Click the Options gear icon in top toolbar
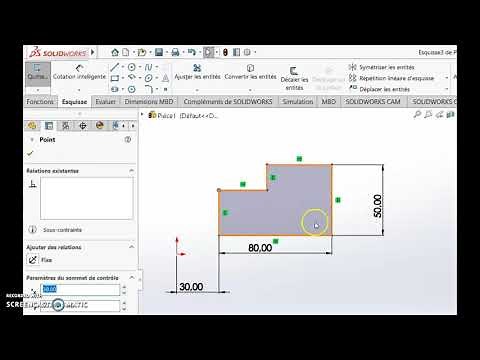Image resolution: width=480 pixels, height=360 pixels. point(247,52)
